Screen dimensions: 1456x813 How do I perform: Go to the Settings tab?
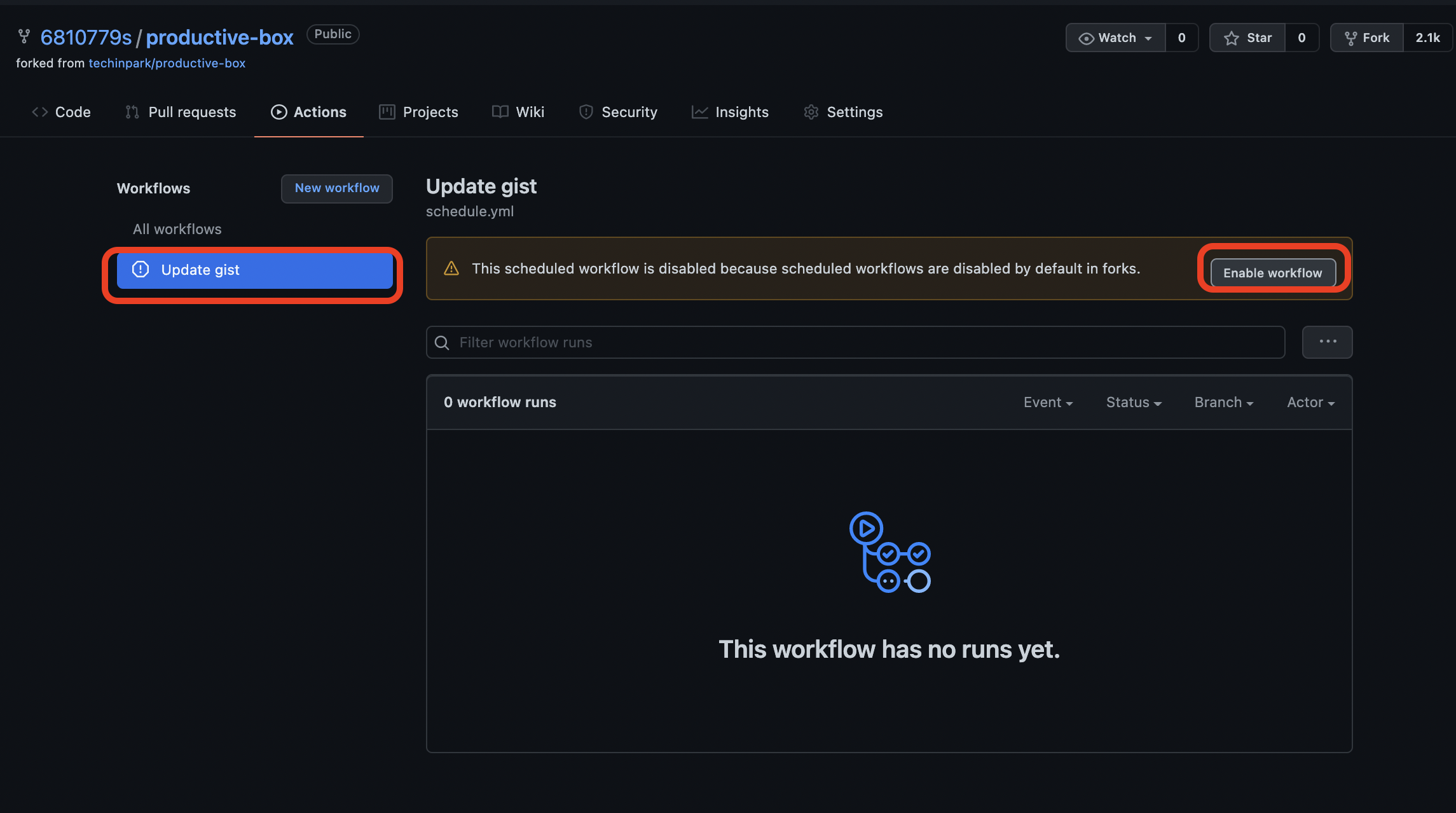(843, 112)
